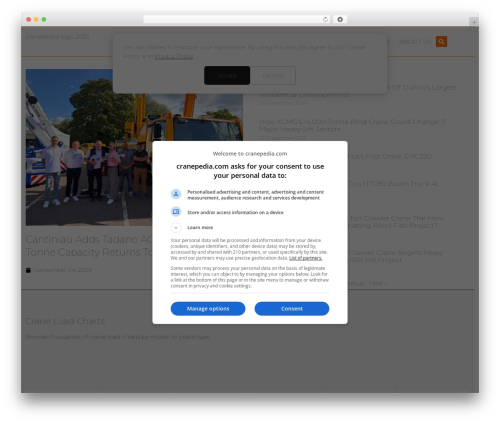
Task: Expand the Learn more chevron
Action: point(176,227)
